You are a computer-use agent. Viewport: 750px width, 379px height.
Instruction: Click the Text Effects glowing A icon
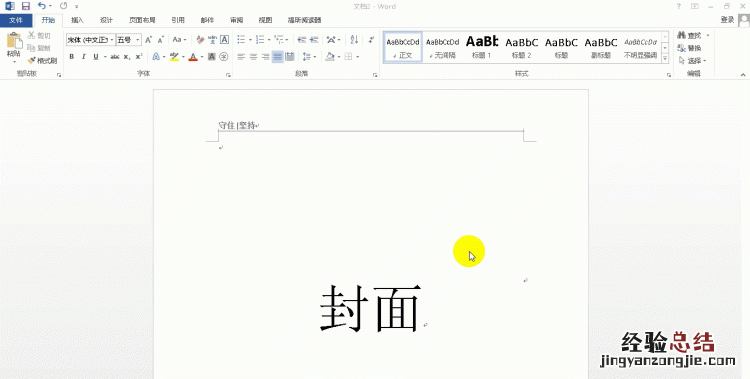click(x=156, y=56)
